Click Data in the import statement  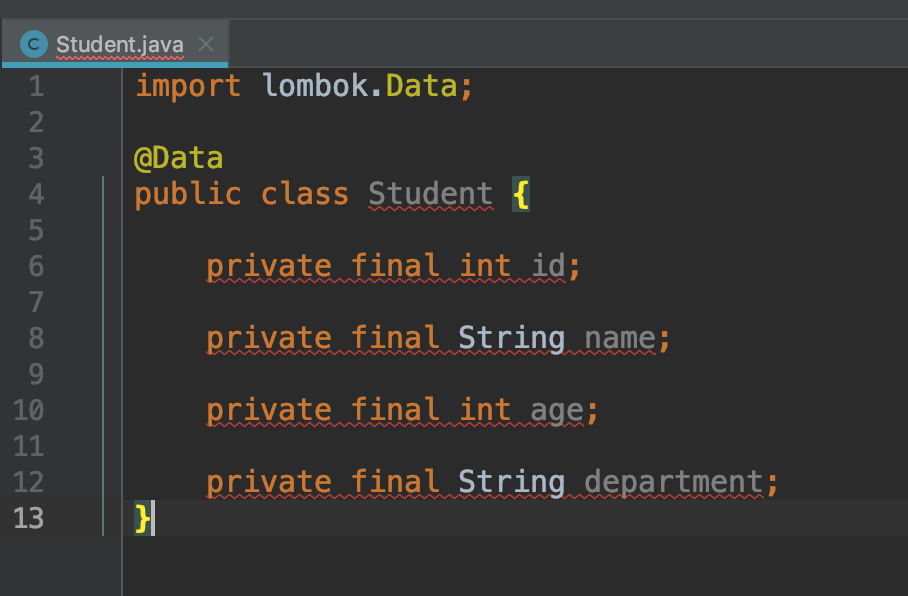422,86
